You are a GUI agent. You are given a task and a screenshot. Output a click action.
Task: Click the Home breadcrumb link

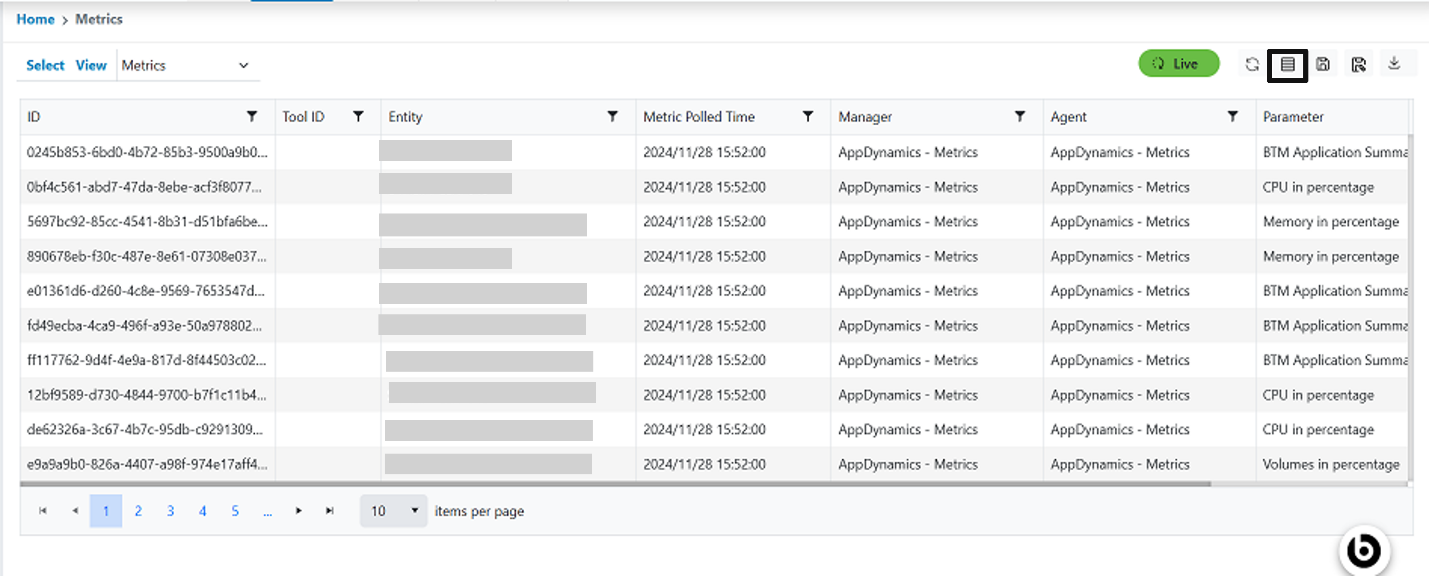pyautogui.click(x=36, y=19)
